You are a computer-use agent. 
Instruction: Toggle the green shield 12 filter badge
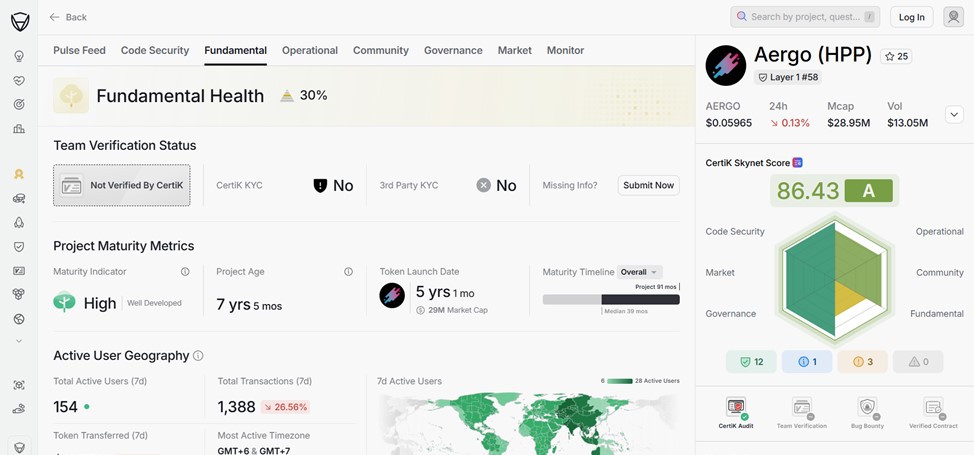[750, 362]
